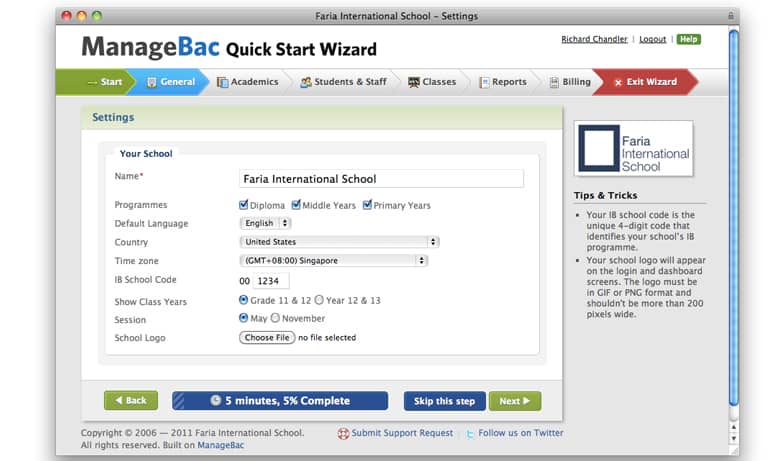This screenshot has height=461, width=768.
Task: Switch to the Academics step
Action: pos(248,82)
